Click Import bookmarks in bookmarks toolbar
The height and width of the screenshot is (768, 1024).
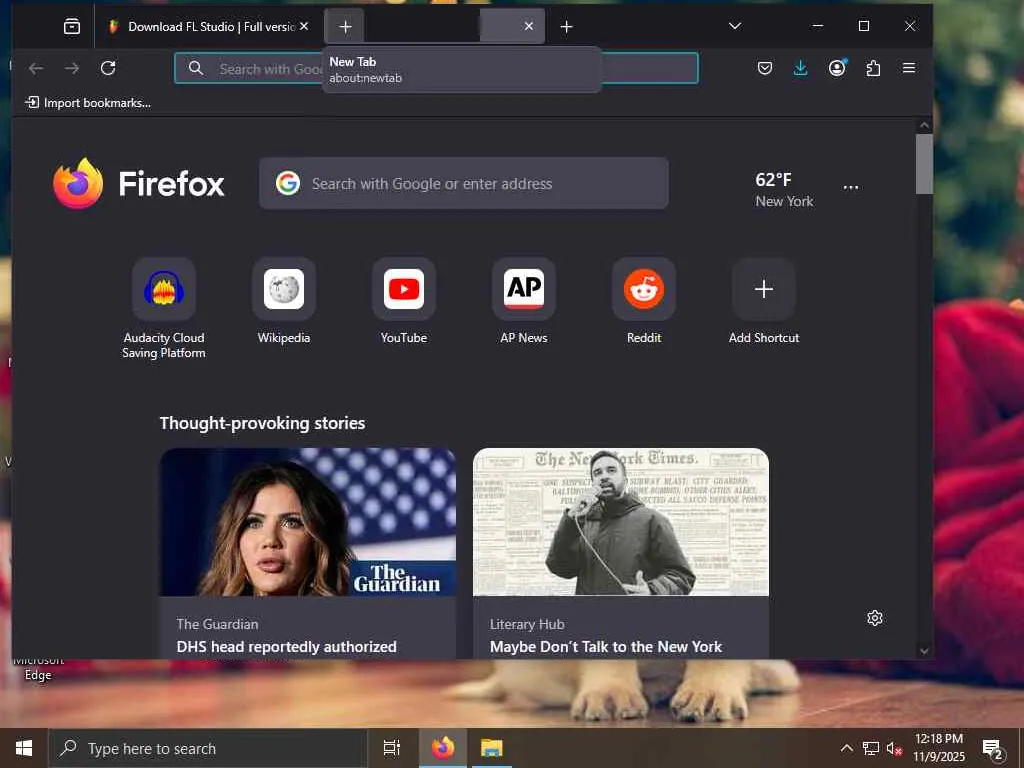tap(88, 103)
